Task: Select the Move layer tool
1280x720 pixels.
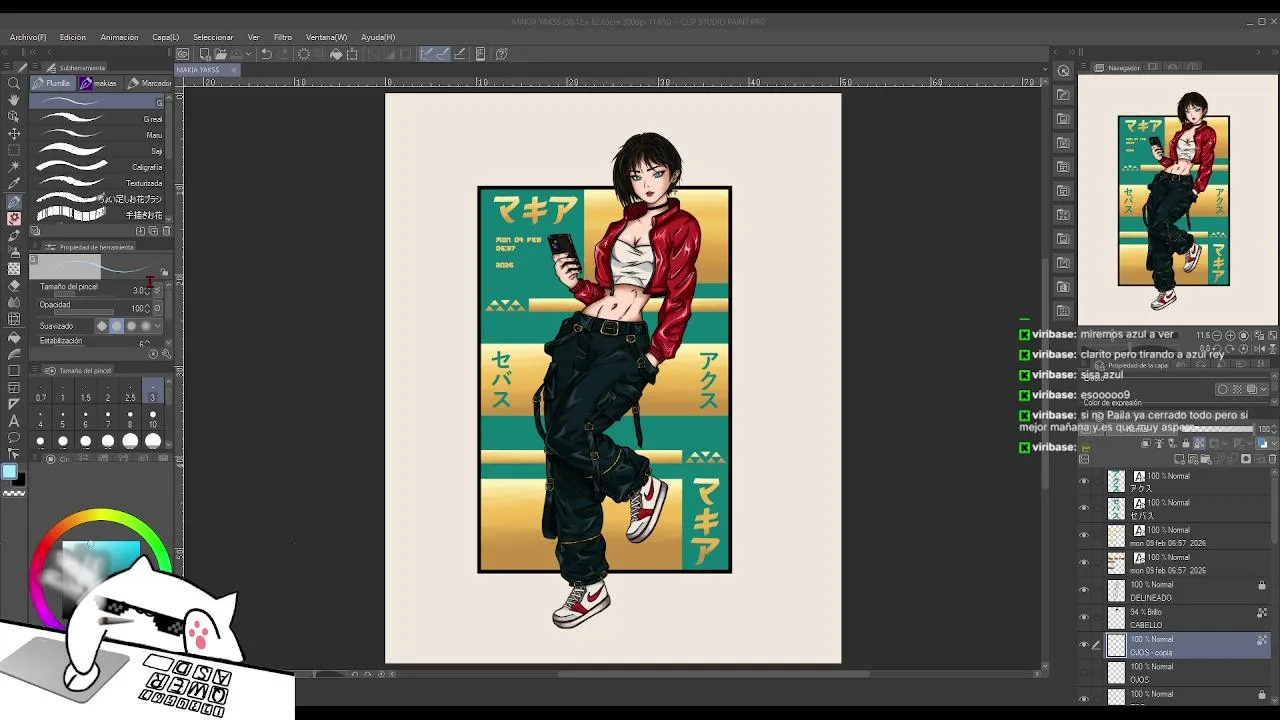Action: 14,133
